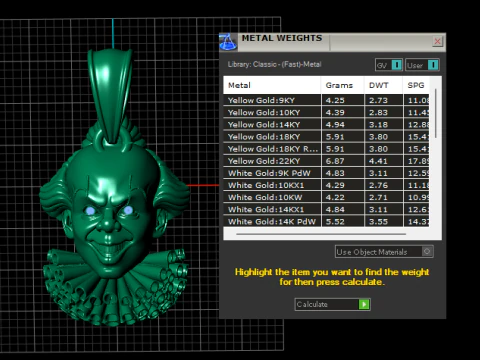The width and height of the screenshot is (480, 360).
Task: Select the White Gold:10KX1 row
Action: (326, 185)
